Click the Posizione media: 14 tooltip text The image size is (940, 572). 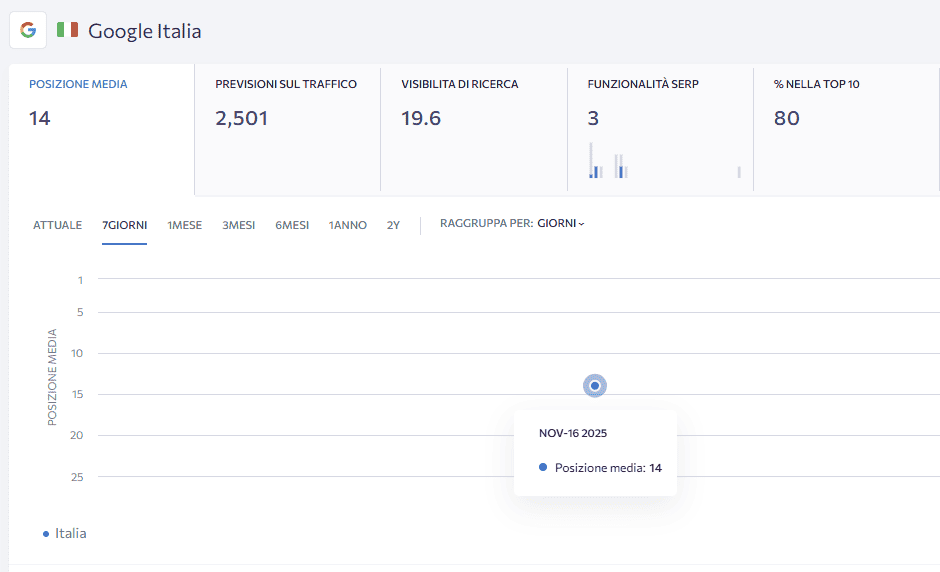click(608, 468)
